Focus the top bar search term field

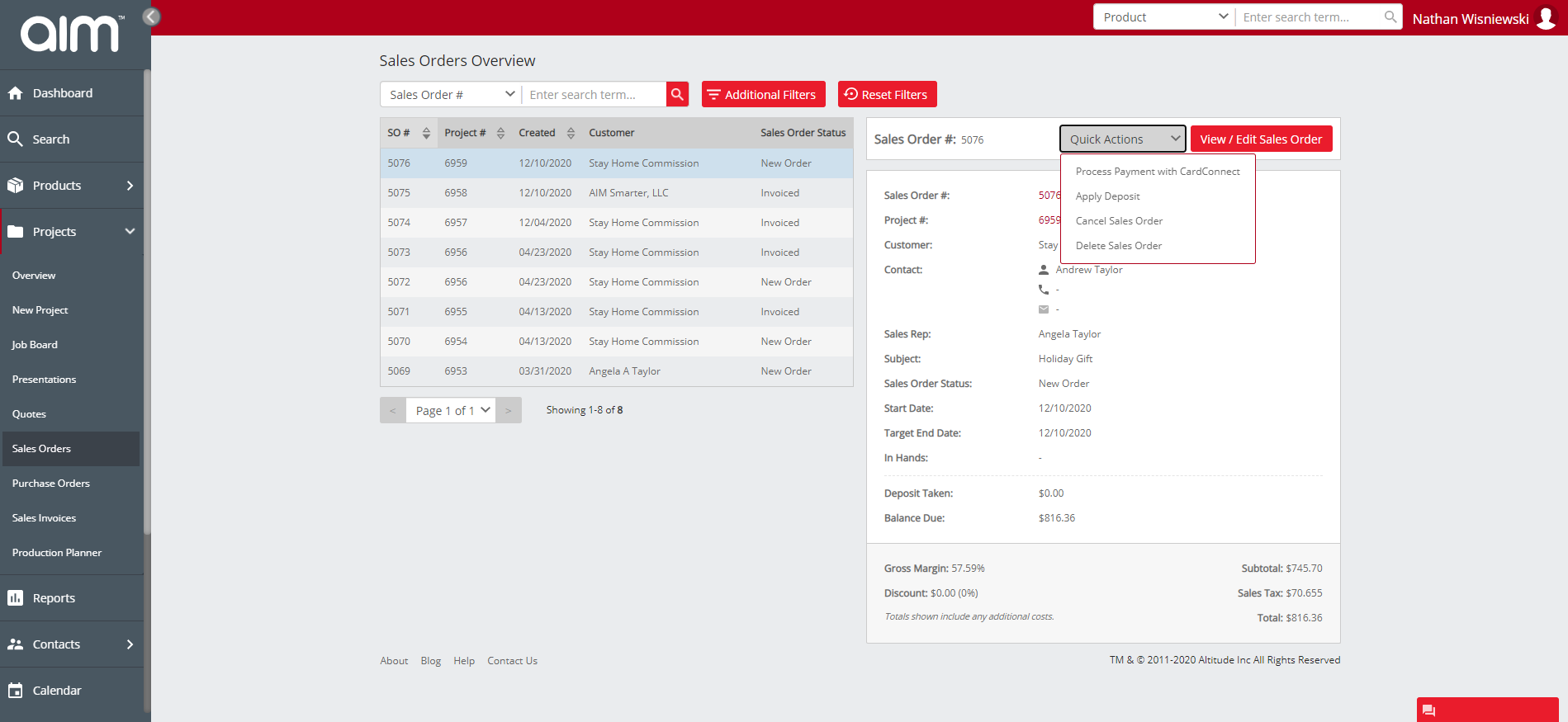tap(1310, 17)
